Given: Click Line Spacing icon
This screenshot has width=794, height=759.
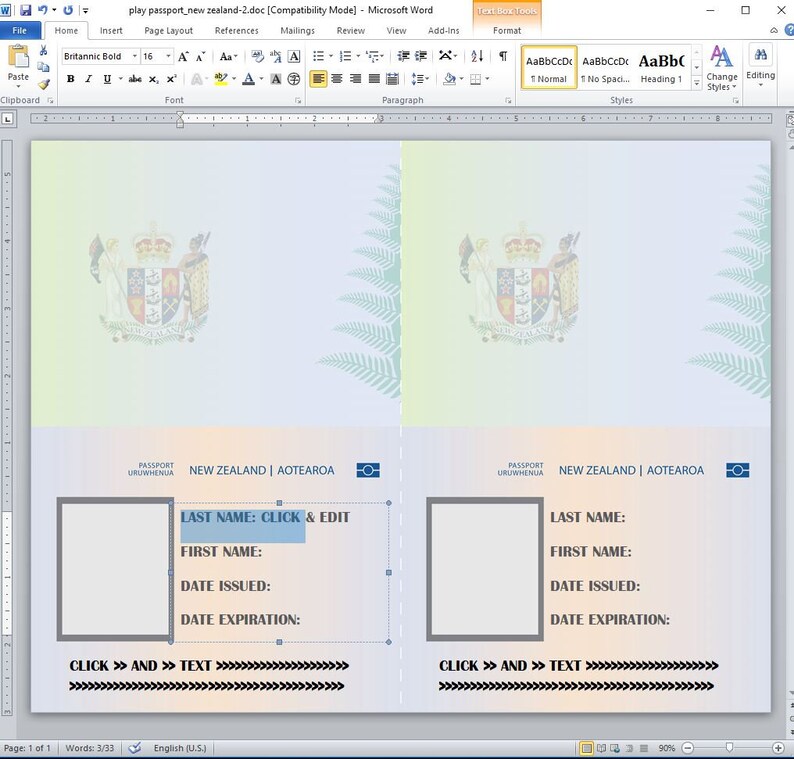Looking at the screenshot, I should point(417,79).
